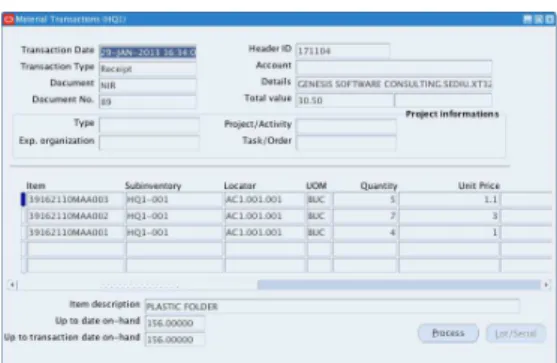Click UOM cell of row 39162110MAA002
Screen dimensions: 557x363
point(320,216)
